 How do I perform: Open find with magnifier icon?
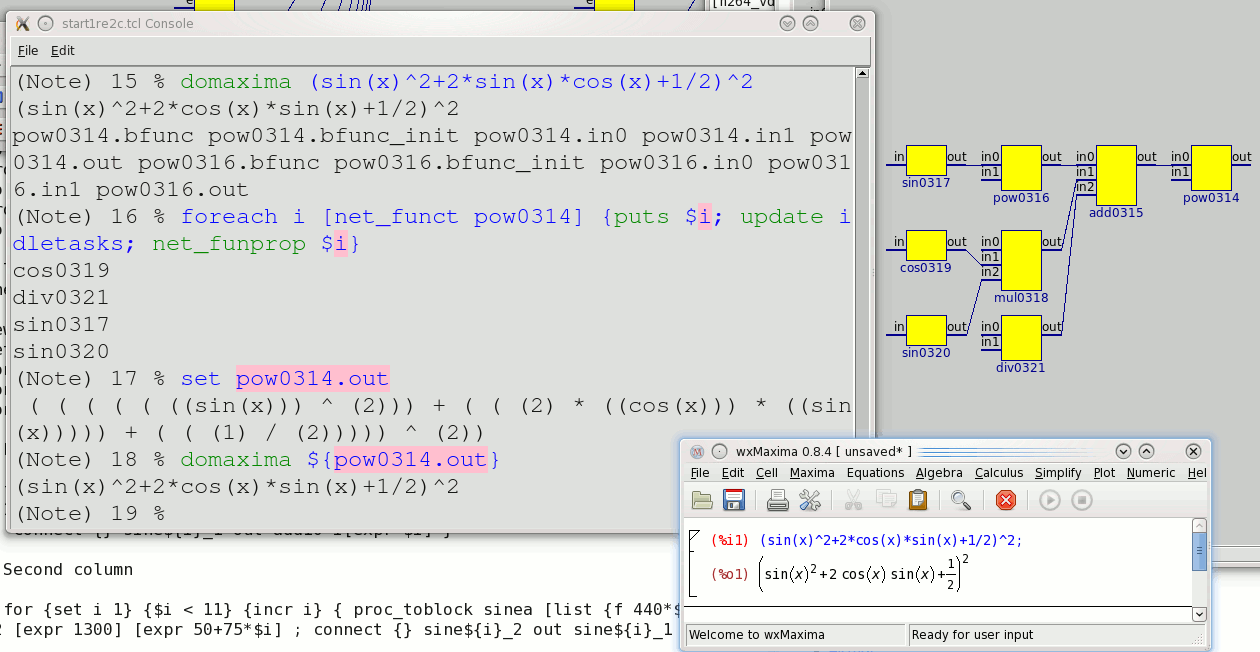point(961,500)
